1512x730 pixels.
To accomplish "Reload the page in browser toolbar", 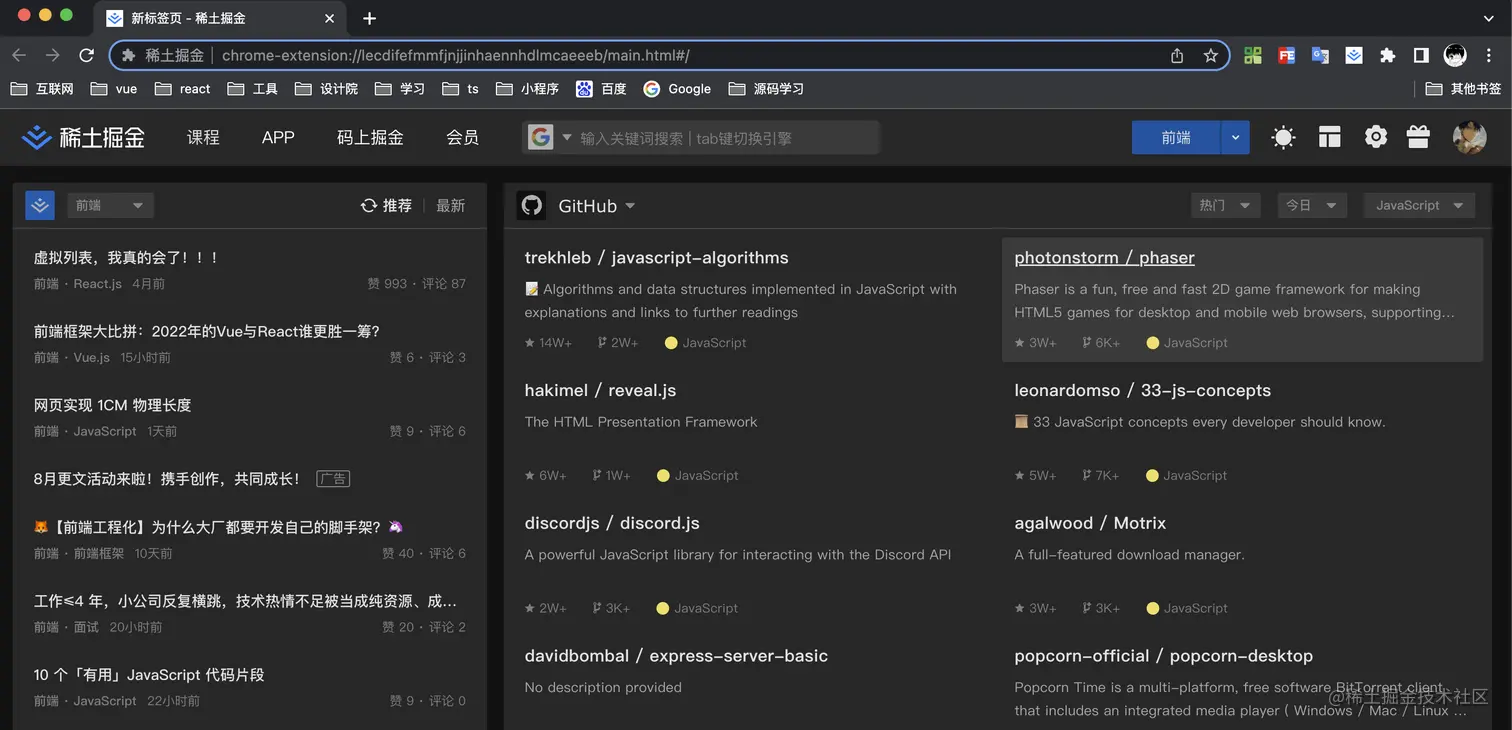I will 86,55.
